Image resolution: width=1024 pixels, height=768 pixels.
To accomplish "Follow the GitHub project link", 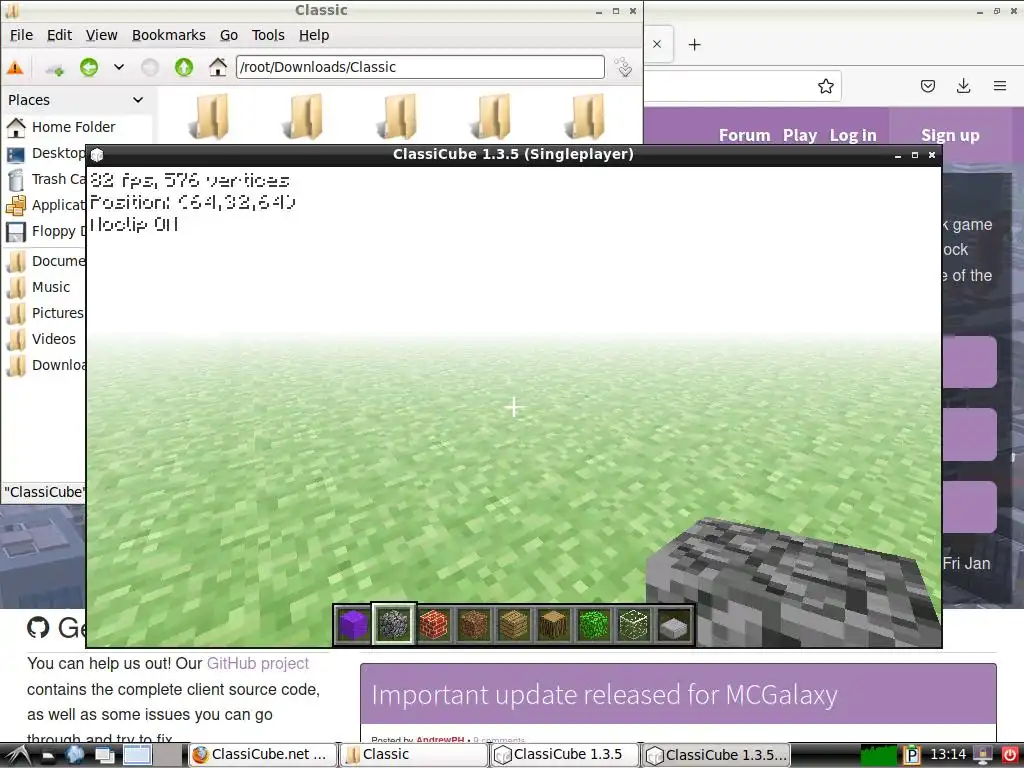I will click(258, 664).
